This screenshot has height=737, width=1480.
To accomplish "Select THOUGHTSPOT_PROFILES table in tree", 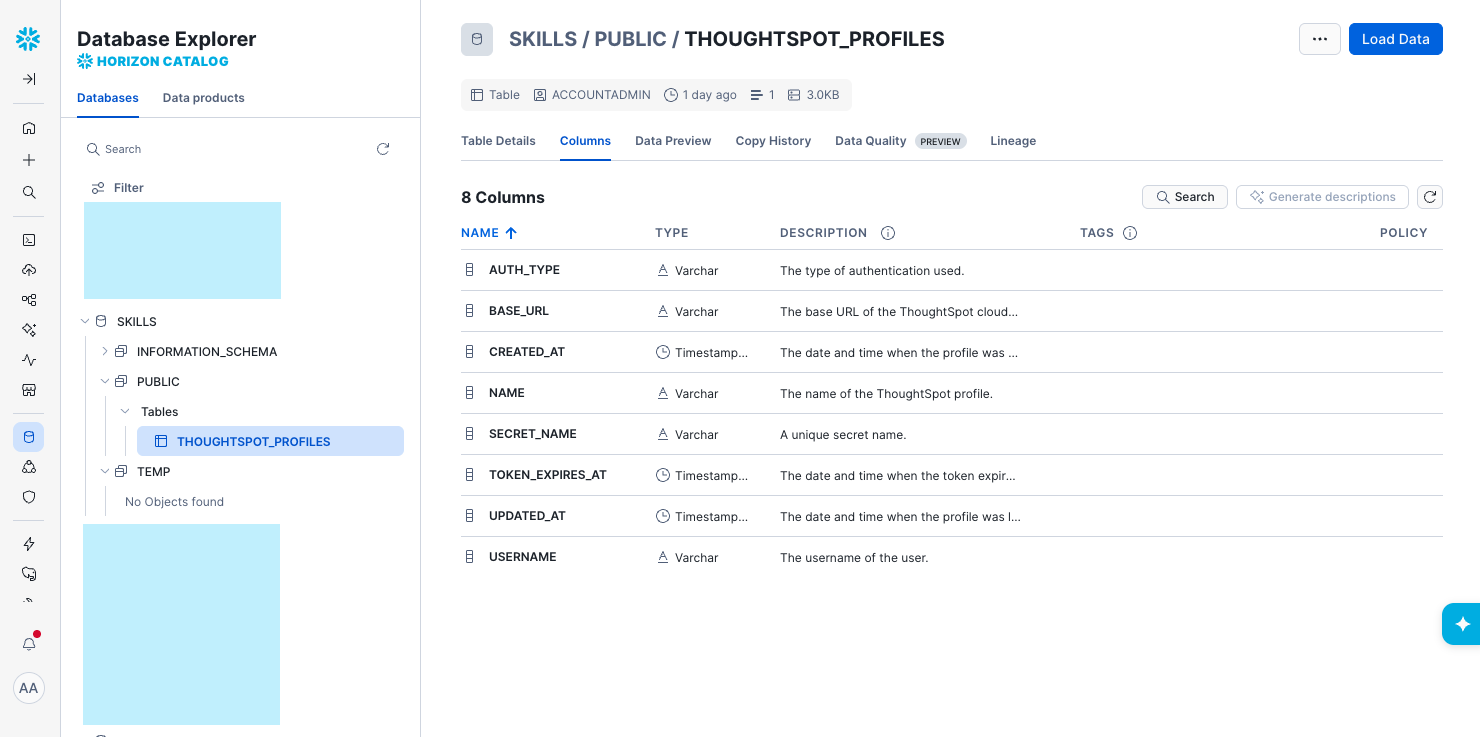I will [x=270, y=441].
